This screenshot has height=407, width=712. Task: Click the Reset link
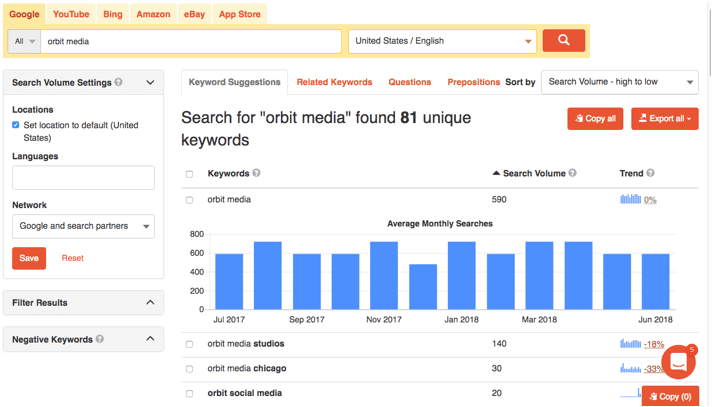73,258
